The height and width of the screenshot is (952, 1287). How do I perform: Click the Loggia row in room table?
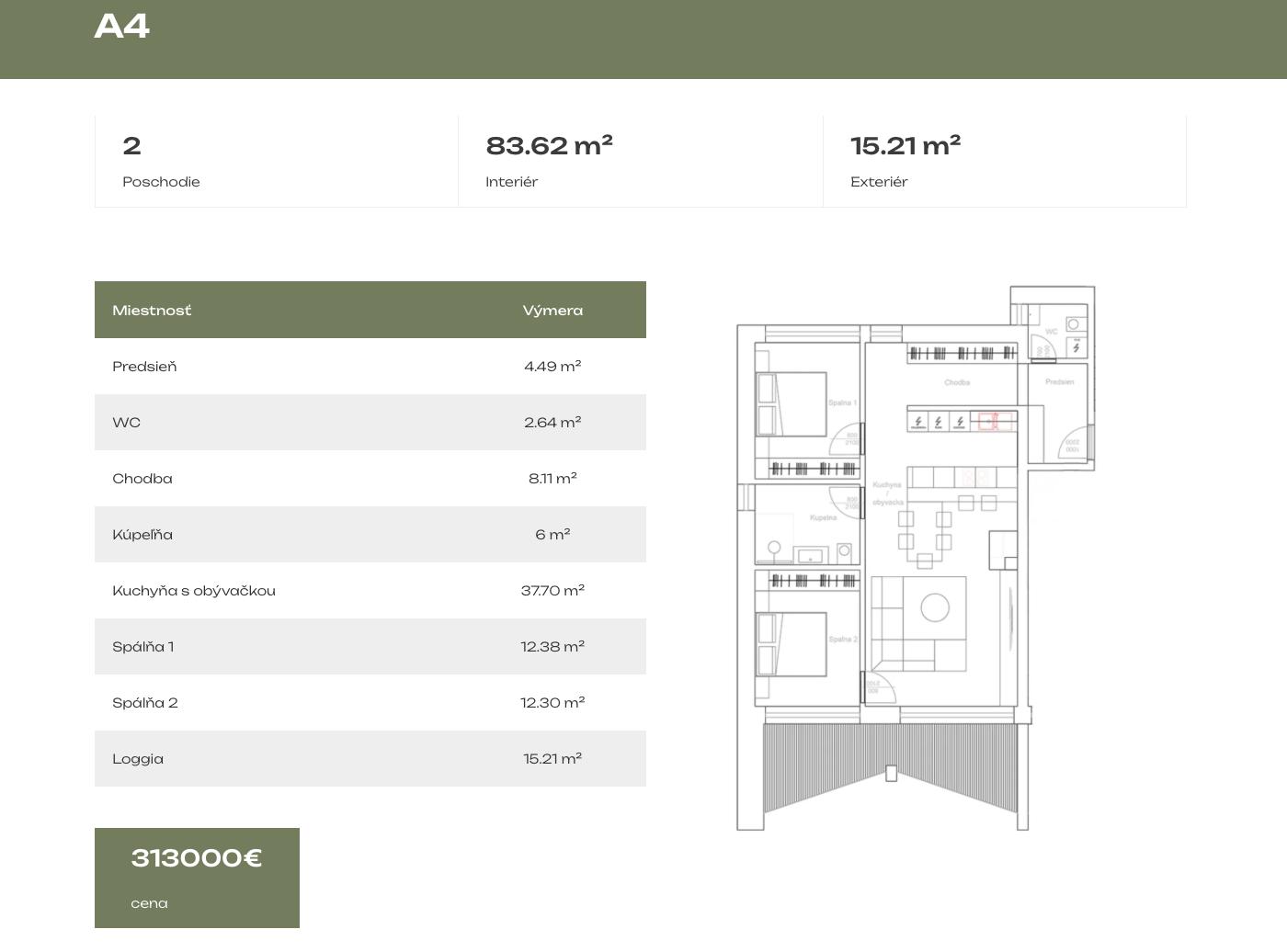coord(370,758)
